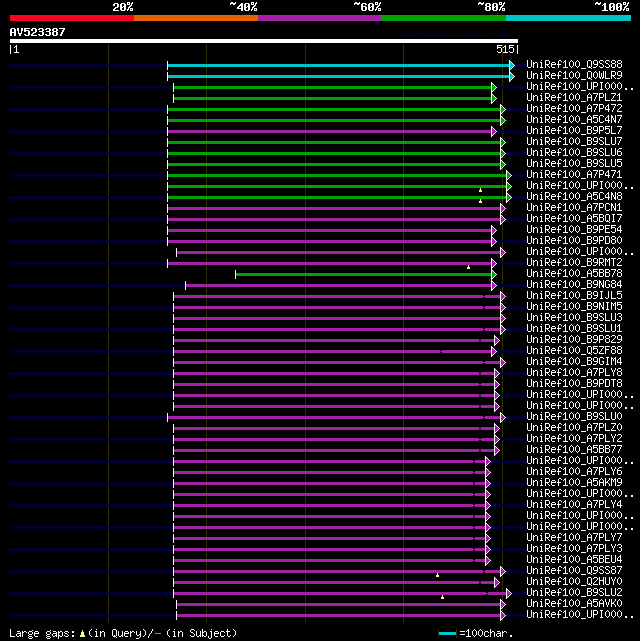The width and height of the screenshot is (640, 641).
Task: Select the UniRef100_B9SLU2 label
Action: (574, 593)
